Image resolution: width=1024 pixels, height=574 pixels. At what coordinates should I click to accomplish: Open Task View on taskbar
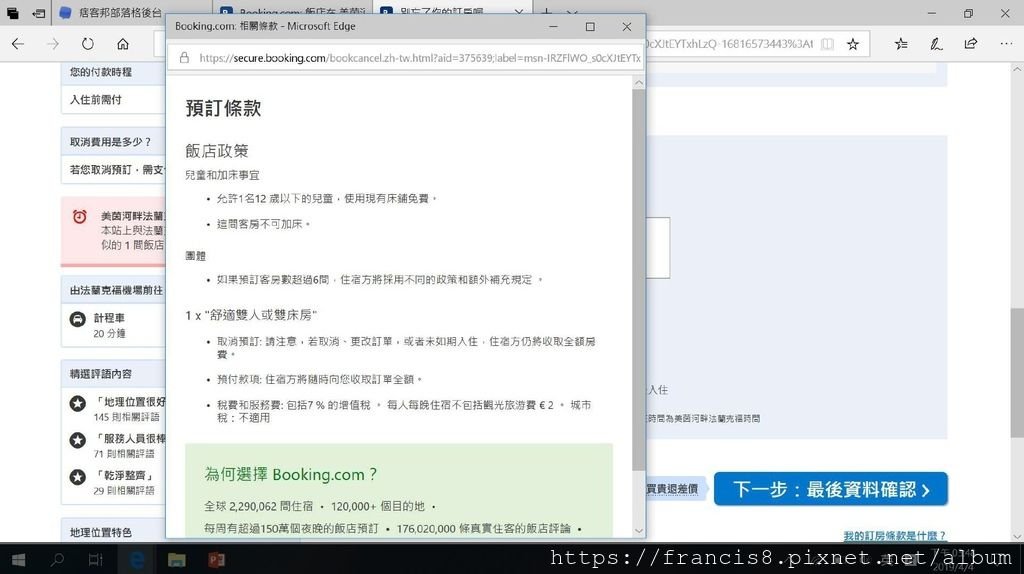(96, 560)
